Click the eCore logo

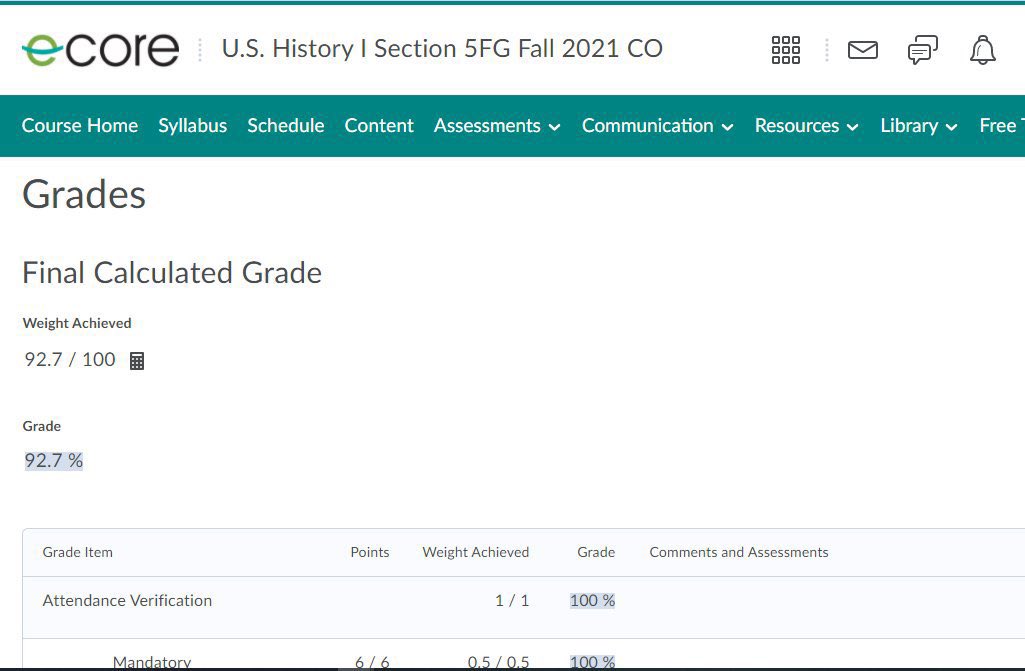(101, 50)
